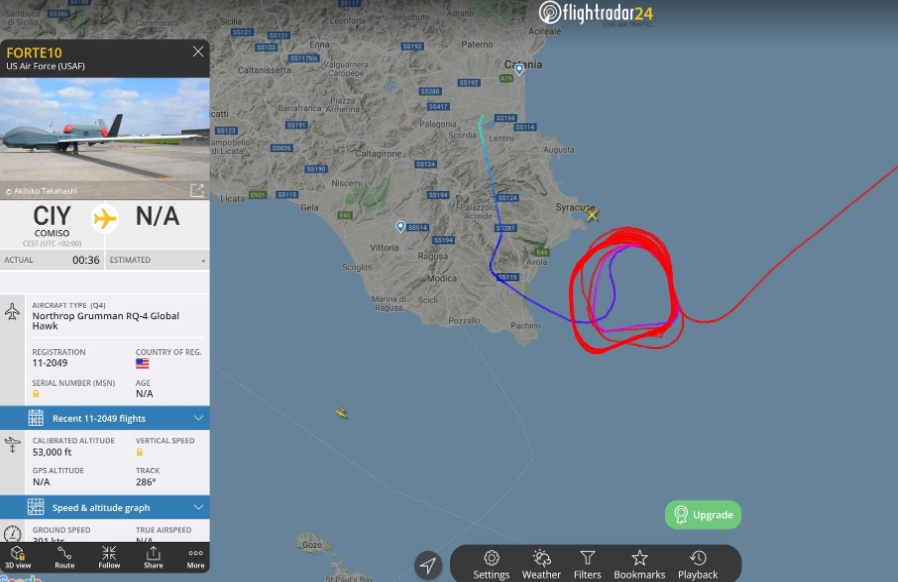The height and width of the screenshot is (582, 898).
Task: Click the Global Hawk aircraft photo
Action: [x=105, y=138]
